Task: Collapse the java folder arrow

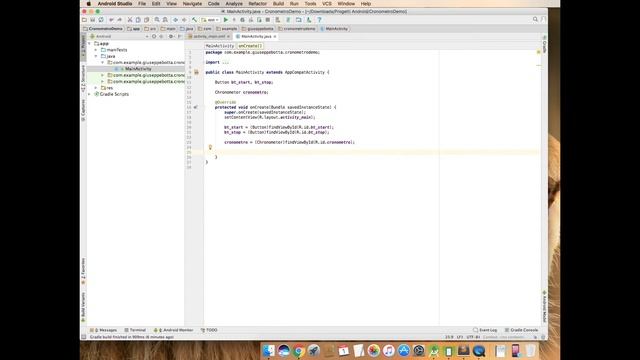Action: pos(96,56)
